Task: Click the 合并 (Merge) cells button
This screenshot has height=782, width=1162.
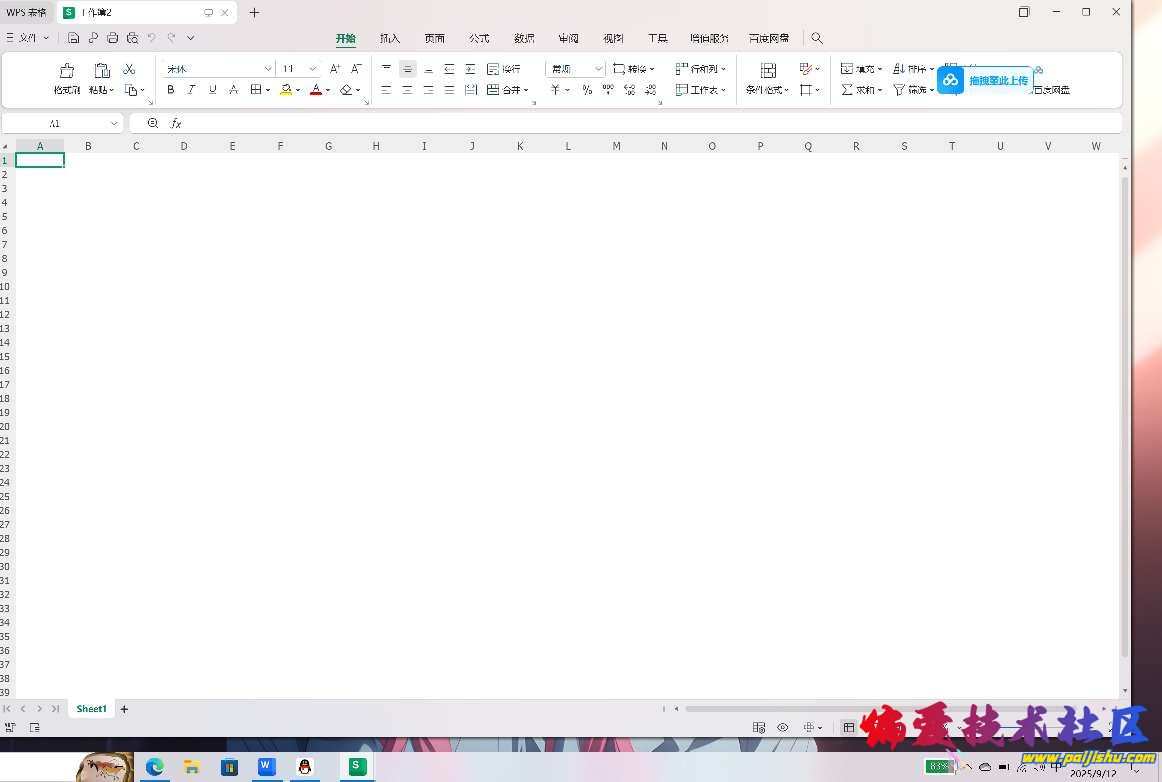Action: (507, 90)
